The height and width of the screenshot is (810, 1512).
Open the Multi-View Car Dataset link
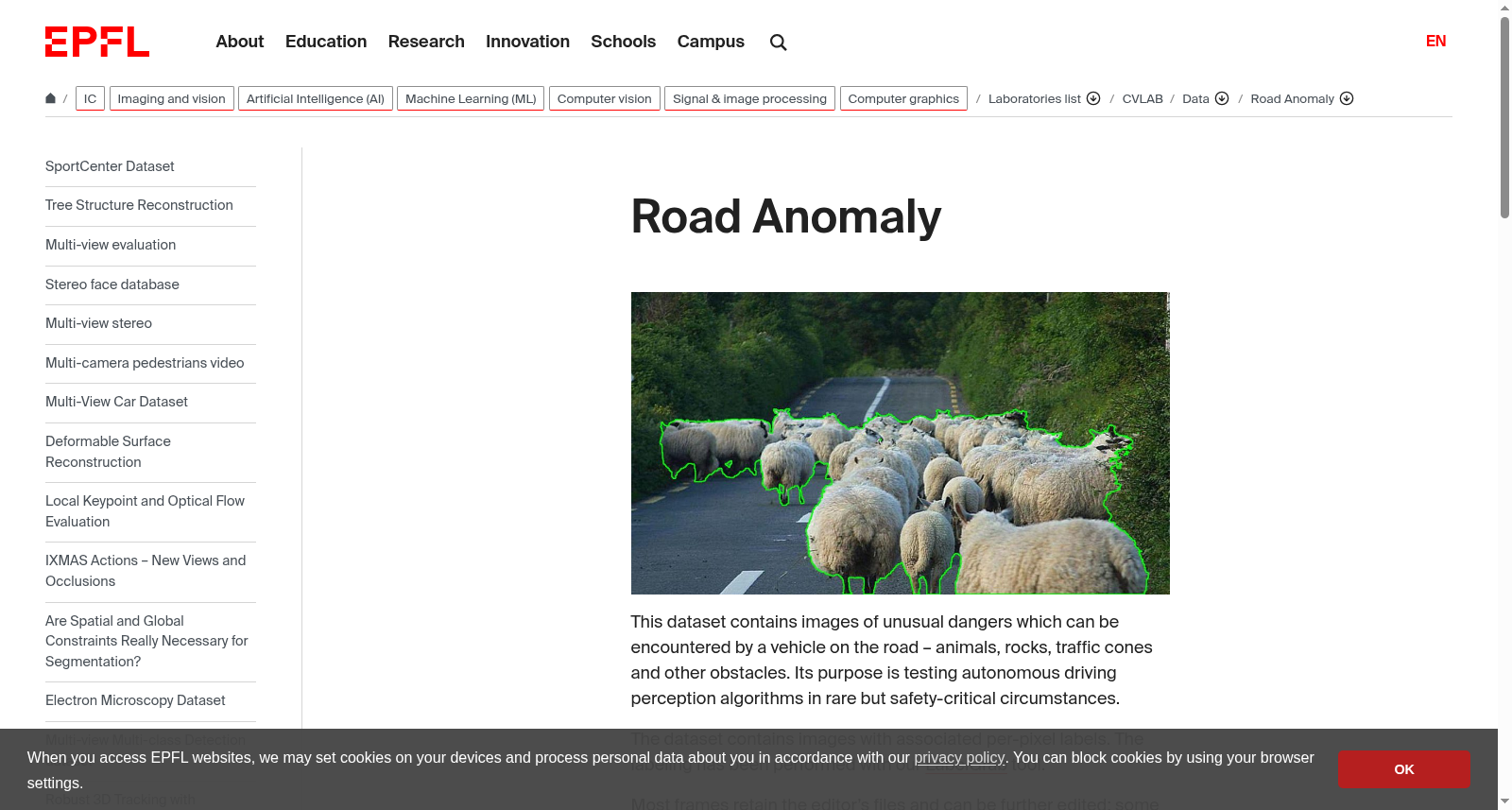tap(116, 402)
